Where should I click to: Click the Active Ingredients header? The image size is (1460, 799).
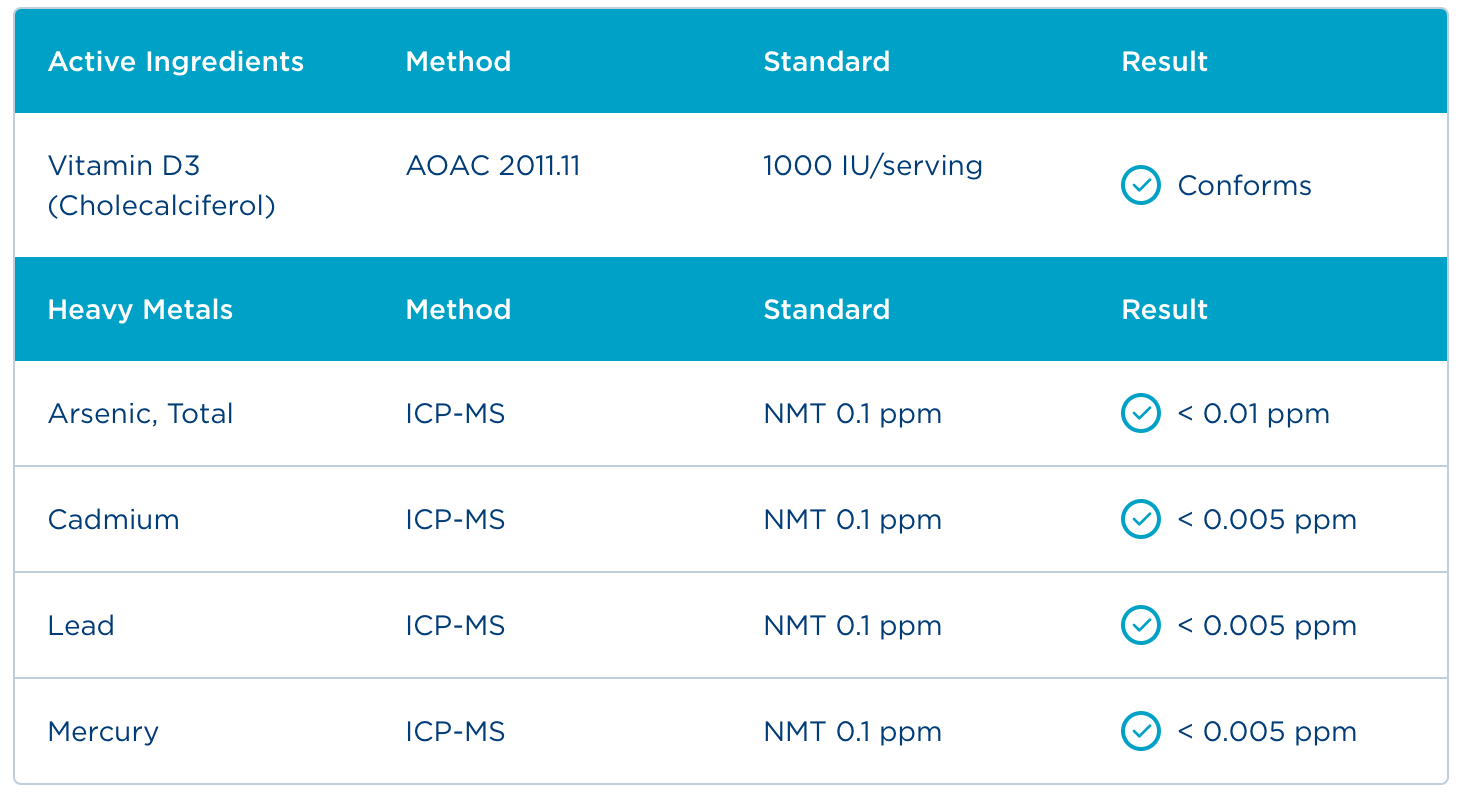pos(176,62)
